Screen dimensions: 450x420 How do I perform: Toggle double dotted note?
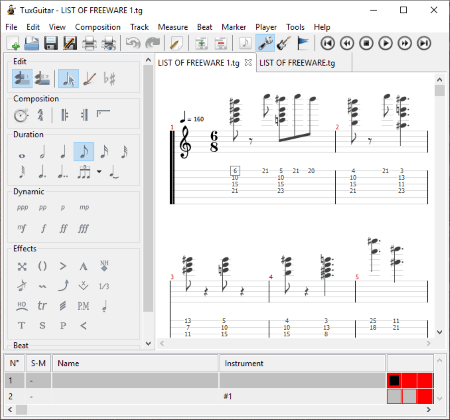[x=63, y=172]
